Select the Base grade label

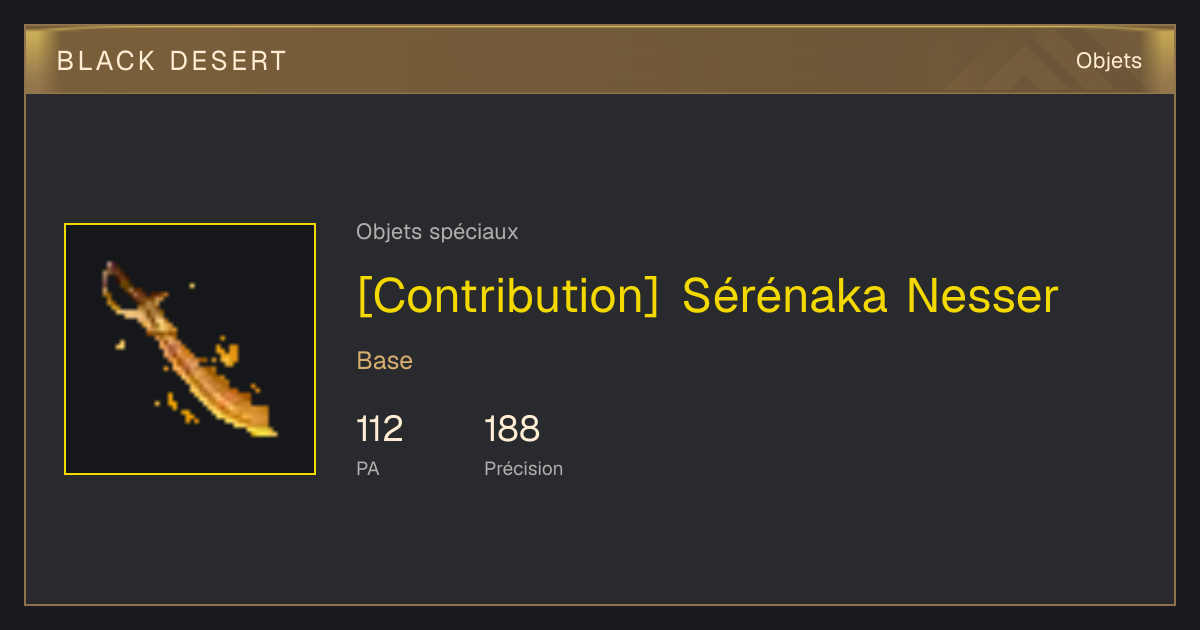tap(385, 361)
